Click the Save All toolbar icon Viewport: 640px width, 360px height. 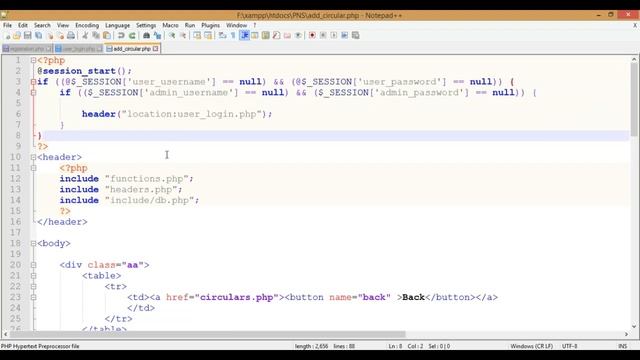pos(38,36)
